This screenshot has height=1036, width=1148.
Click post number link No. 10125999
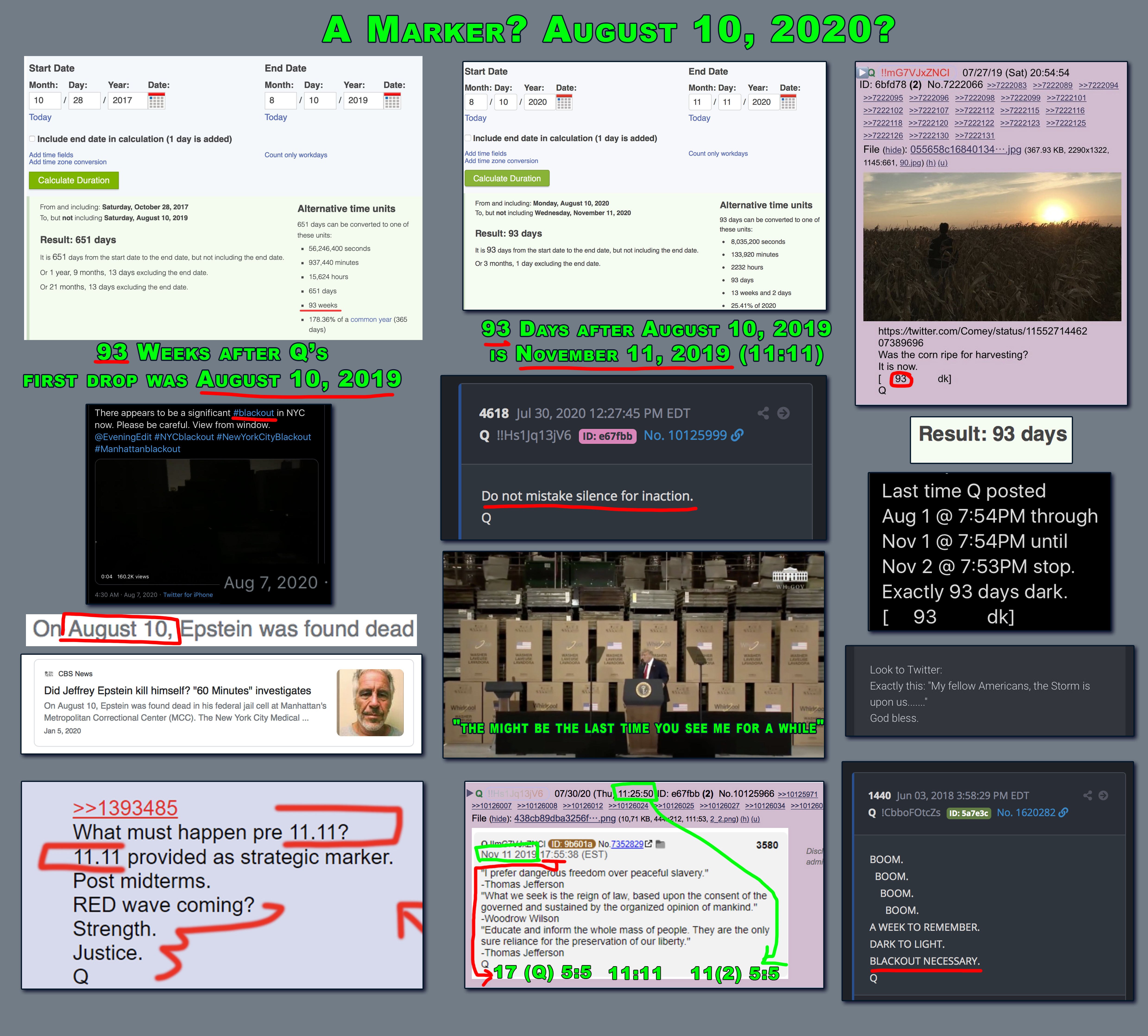click(685, 435)
